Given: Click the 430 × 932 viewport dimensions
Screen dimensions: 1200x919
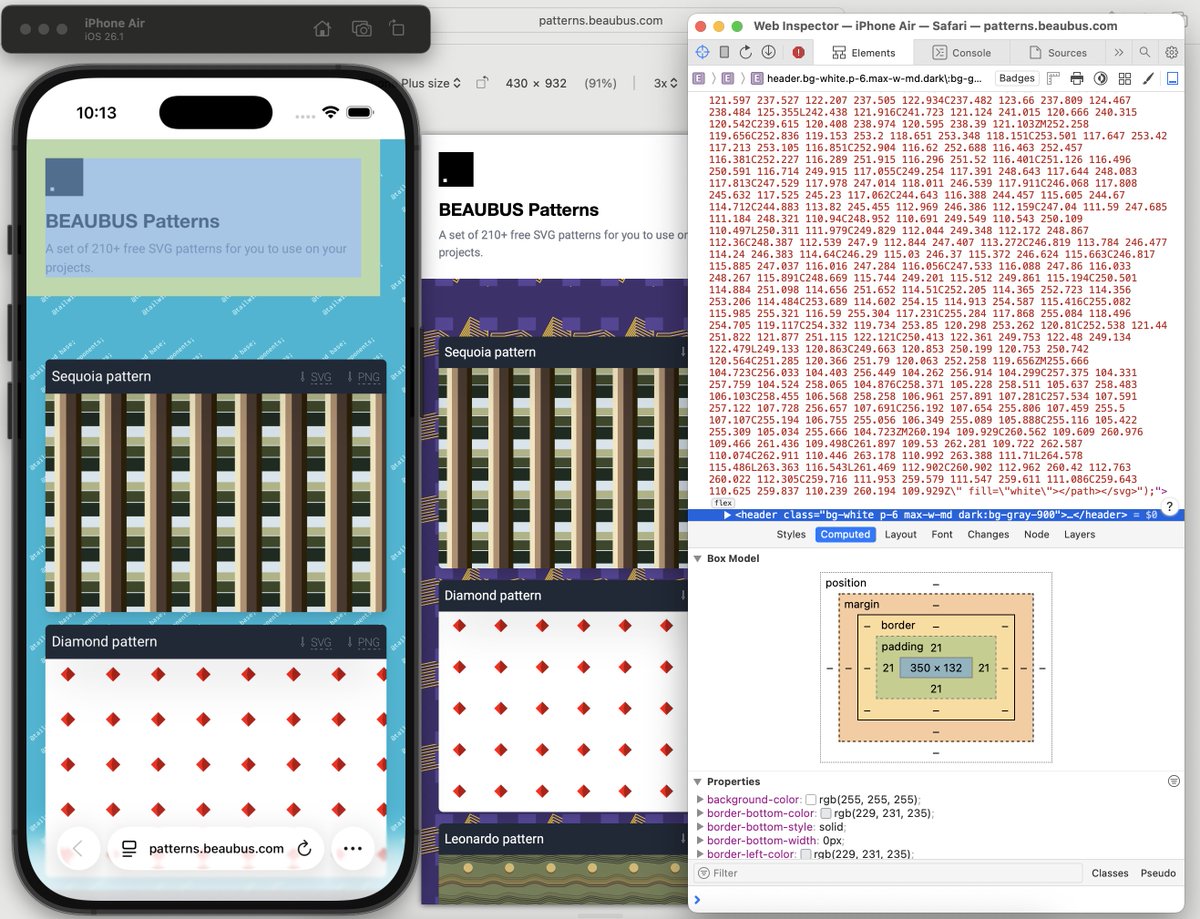Looking at the screenshot, I should tap(536, 83).
